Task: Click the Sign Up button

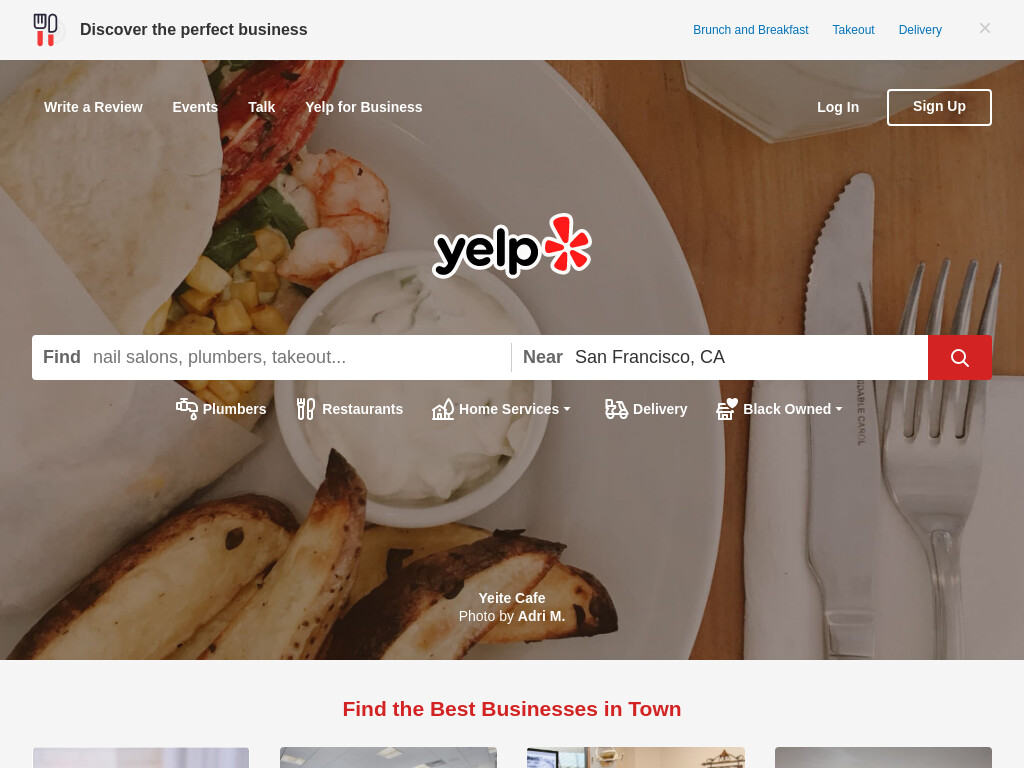Action: click(939, 107)
